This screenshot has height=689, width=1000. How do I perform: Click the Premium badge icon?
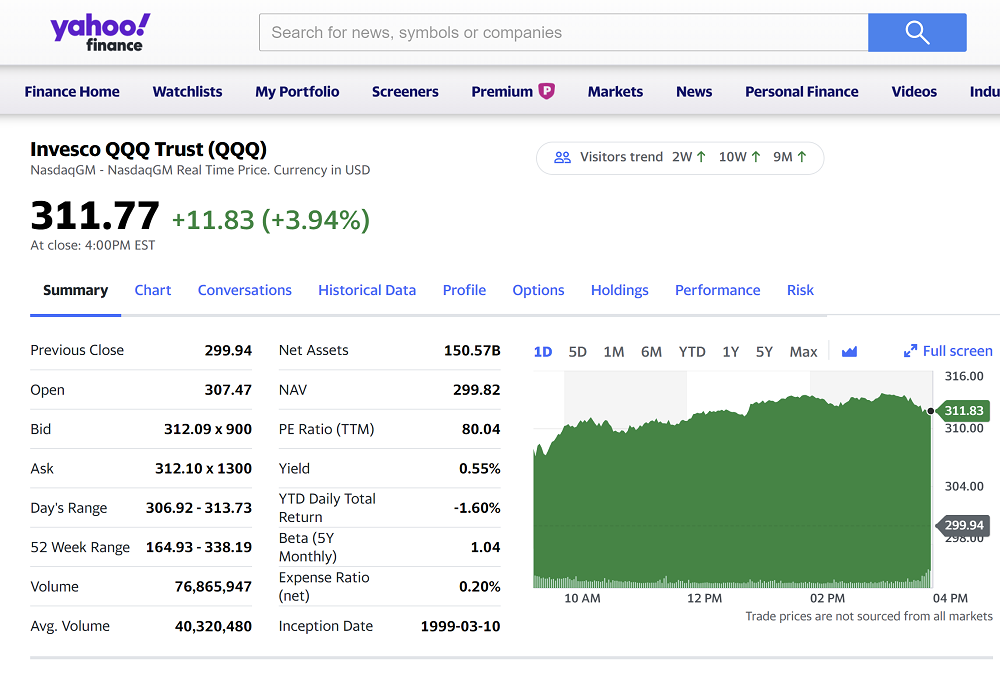[547, 91]
